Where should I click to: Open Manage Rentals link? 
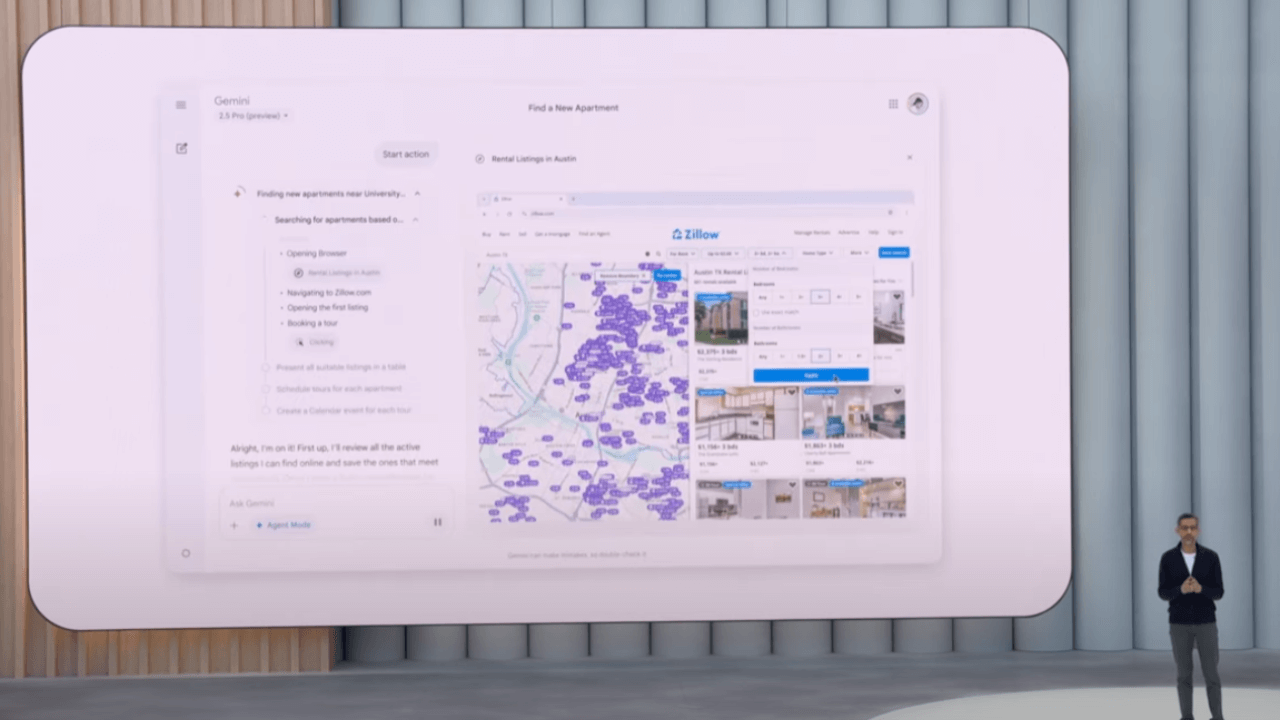(x=812, y=233)
